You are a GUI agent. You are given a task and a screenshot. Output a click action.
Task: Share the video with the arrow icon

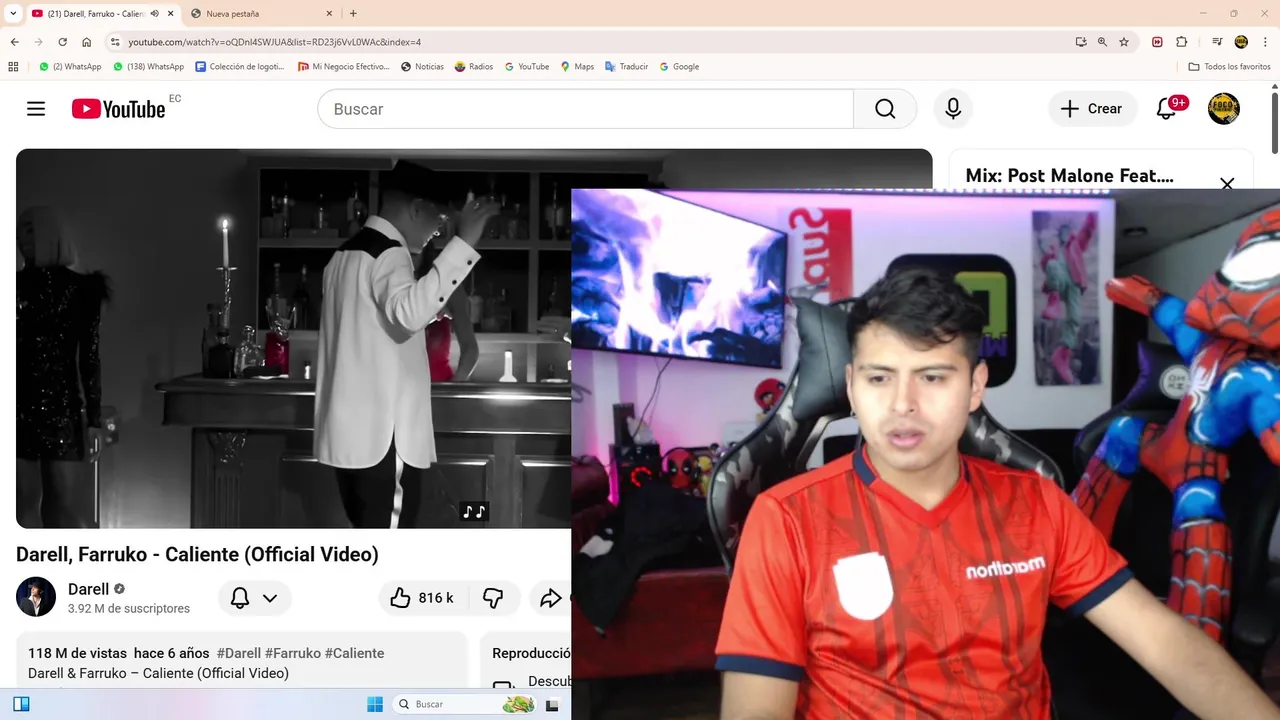pos(550,598)
